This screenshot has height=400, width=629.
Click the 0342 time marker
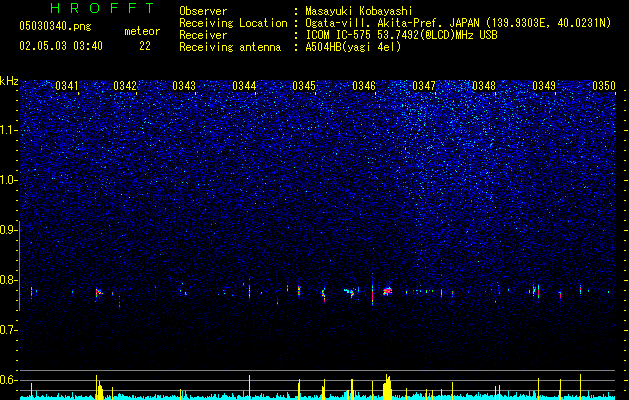125,86
